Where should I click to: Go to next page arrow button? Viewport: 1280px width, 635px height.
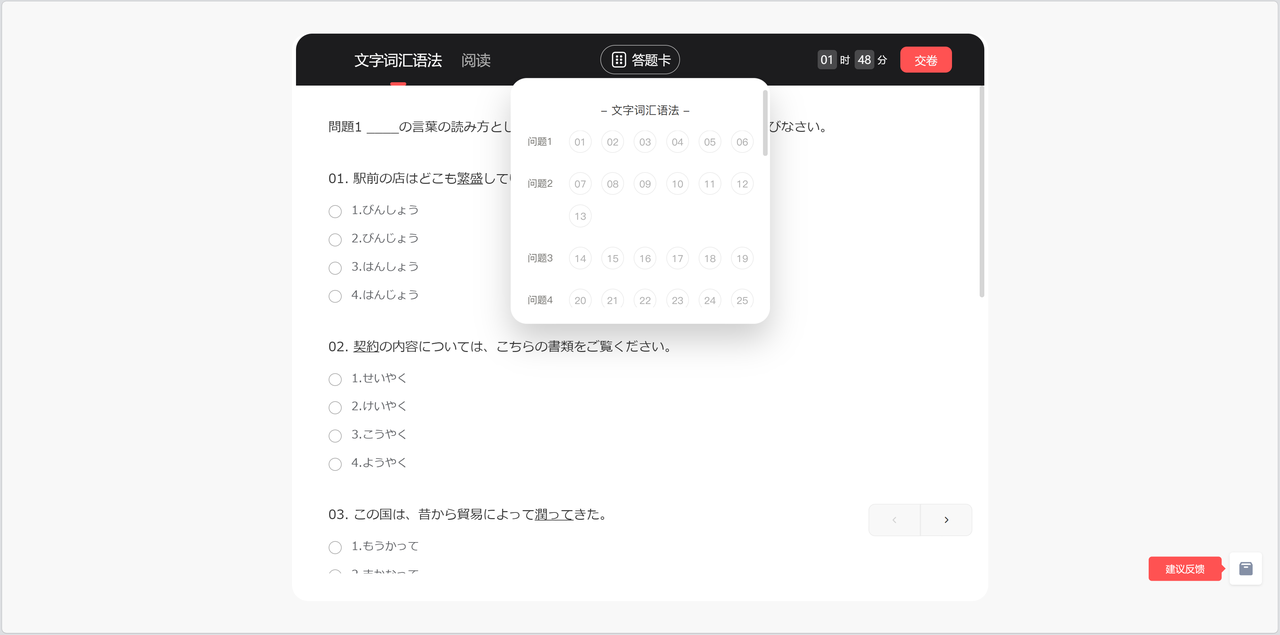[946, 520]
